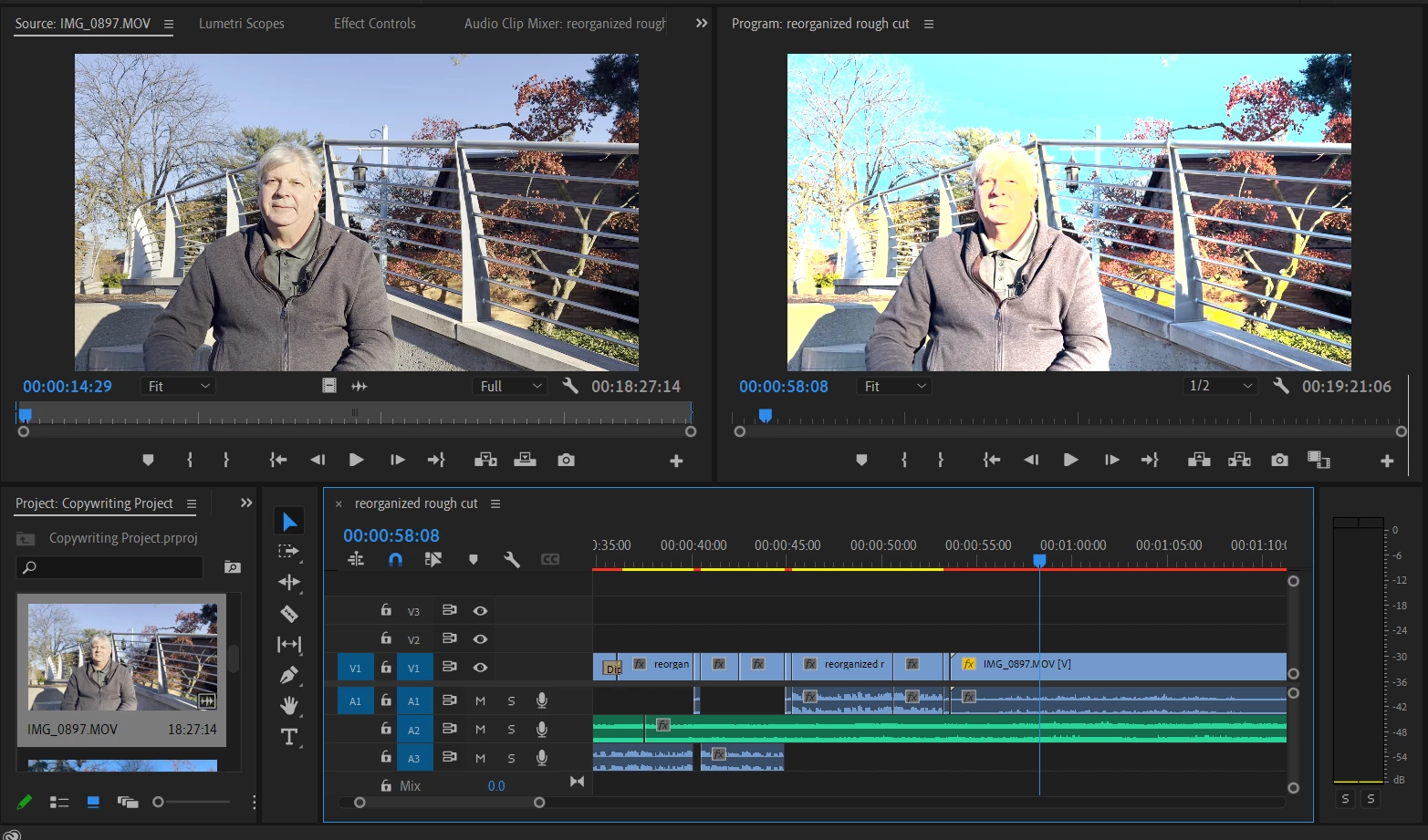Select the Pen tool
This screenshot has width=1428, height=840.
tap(289, 675)
